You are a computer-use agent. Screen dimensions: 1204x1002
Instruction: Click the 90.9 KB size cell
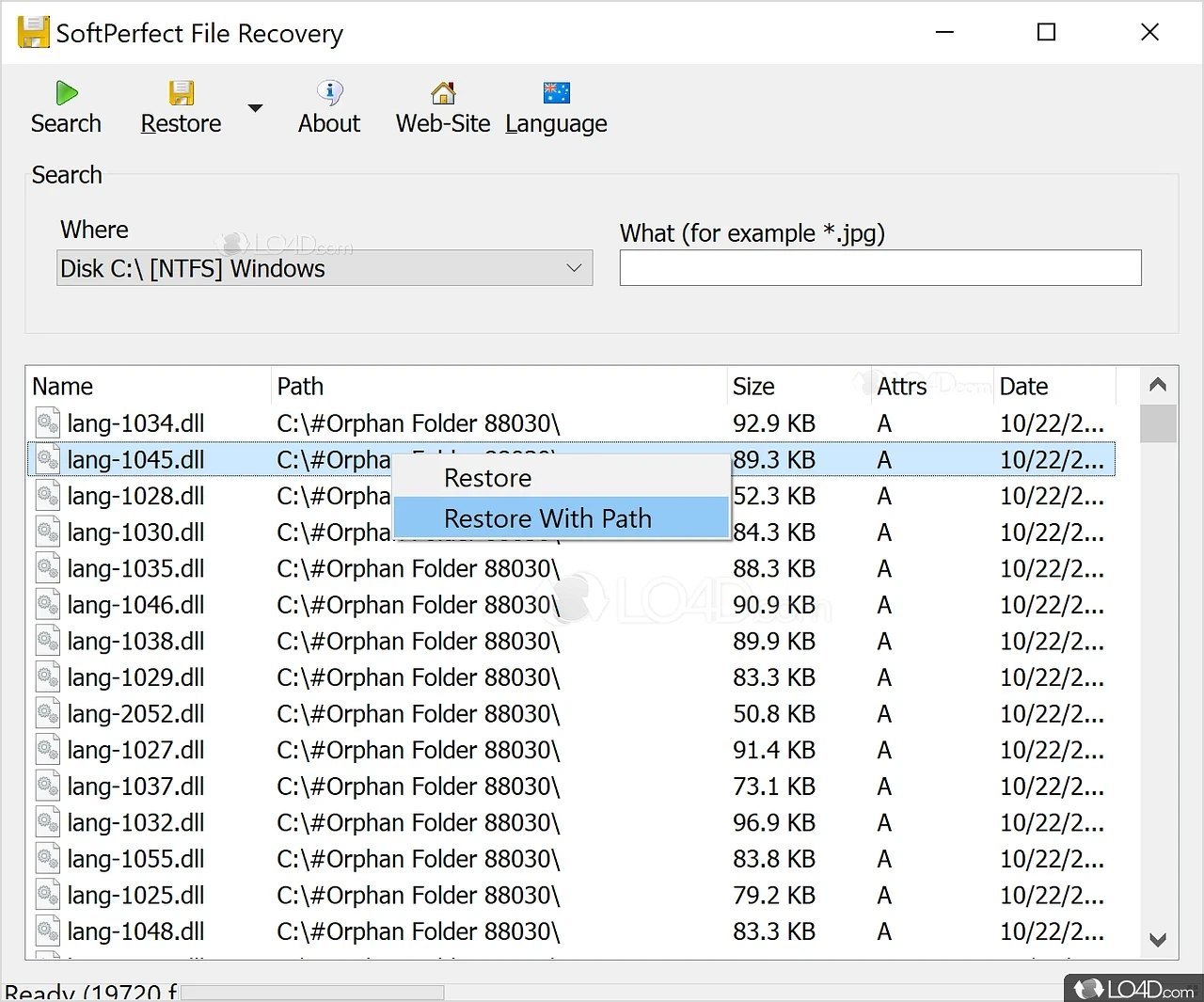[774, 605]
